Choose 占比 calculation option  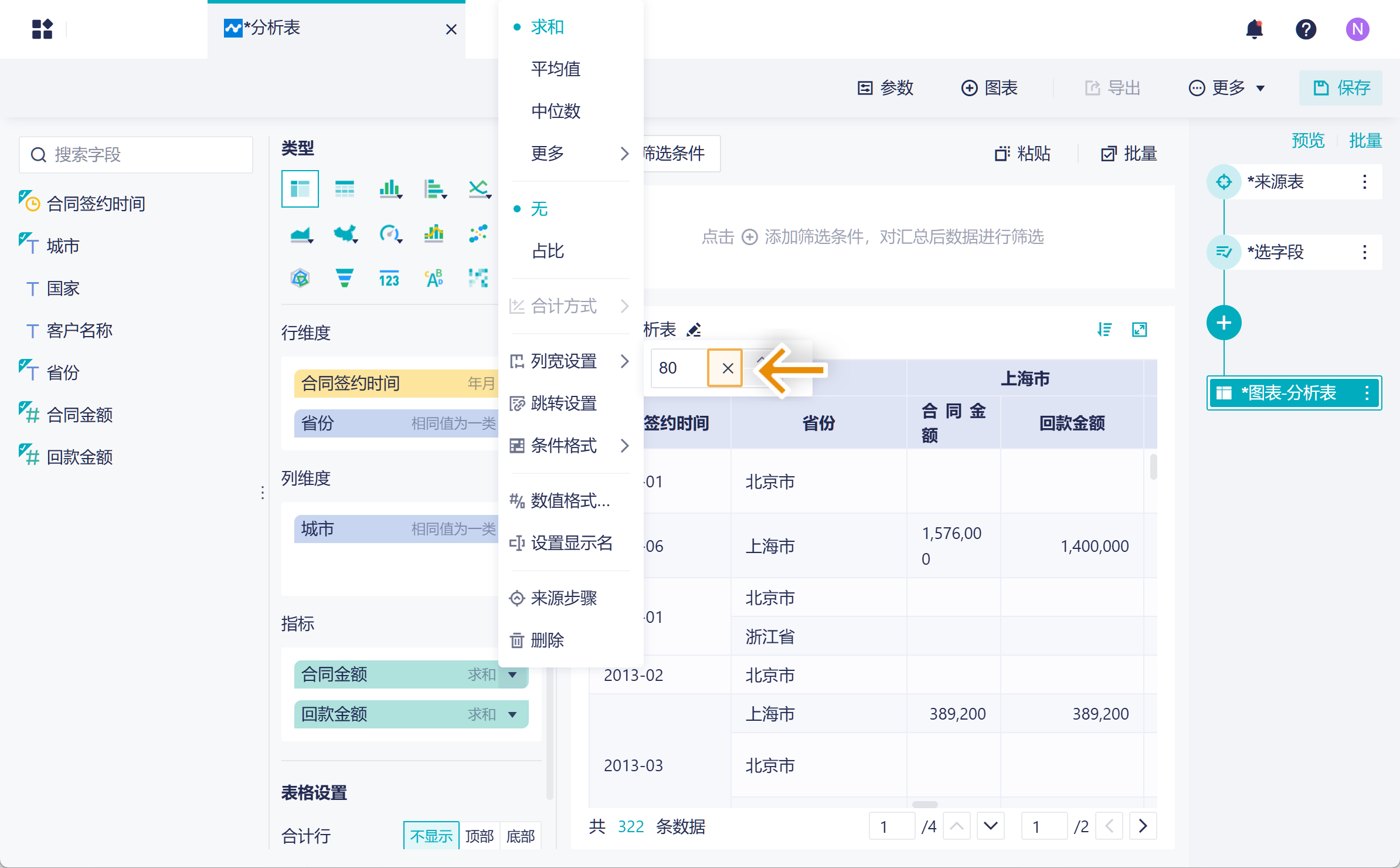point(547,251)
